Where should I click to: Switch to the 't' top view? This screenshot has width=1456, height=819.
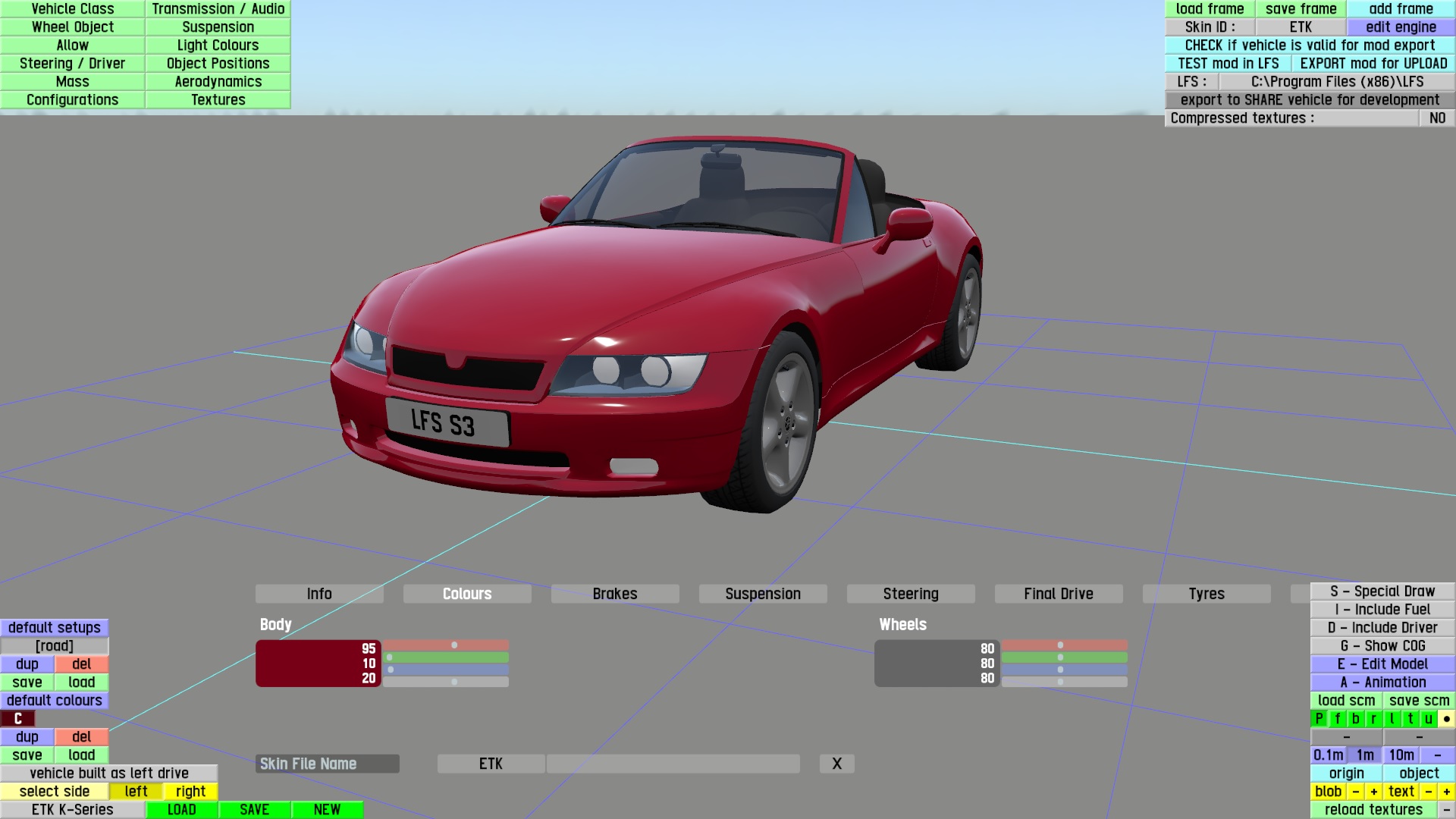tap(1410, 718)
